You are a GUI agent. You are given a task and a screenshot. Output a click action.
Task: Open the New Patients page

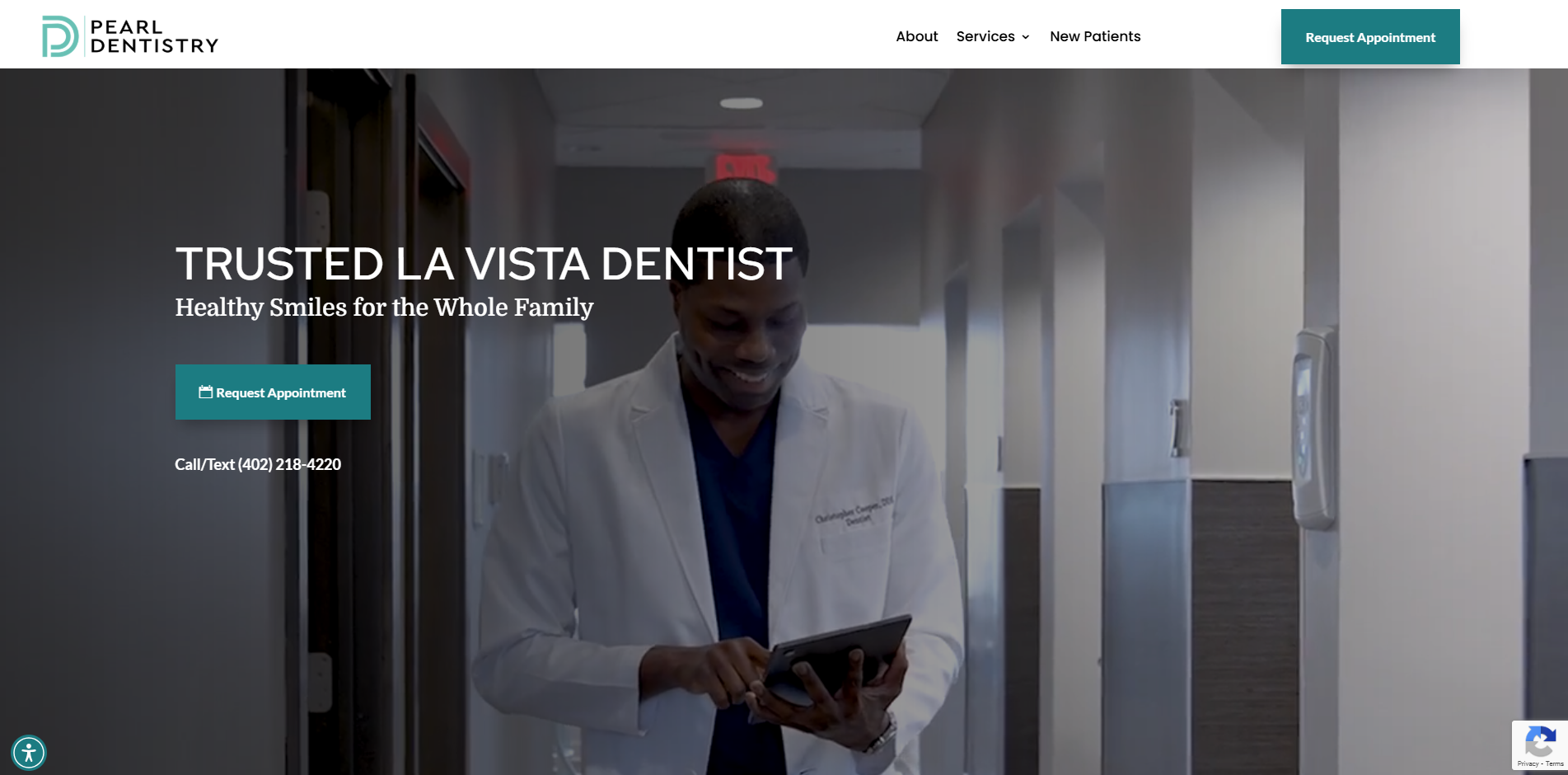pyautogui.click(x=1095, y=36)
